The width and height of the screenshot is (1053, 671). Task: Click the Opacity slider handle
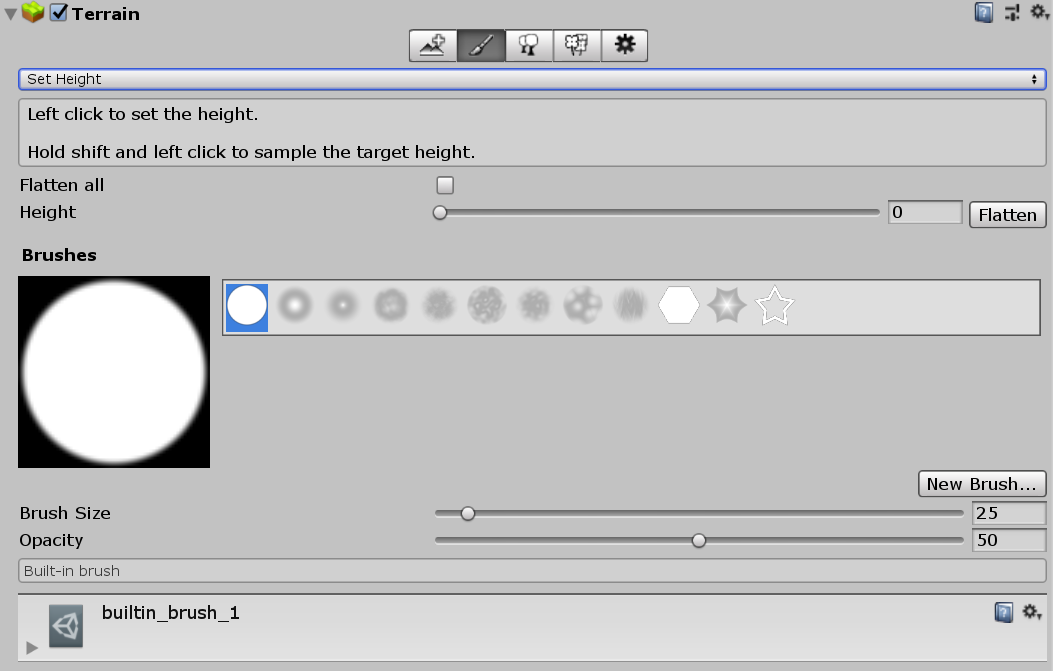699,541
